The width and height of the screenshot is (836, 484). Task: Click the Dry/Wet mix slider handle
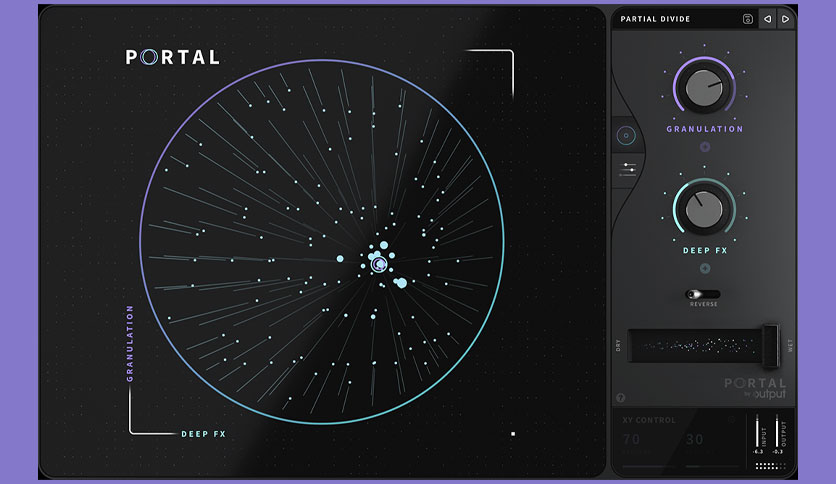770,345
